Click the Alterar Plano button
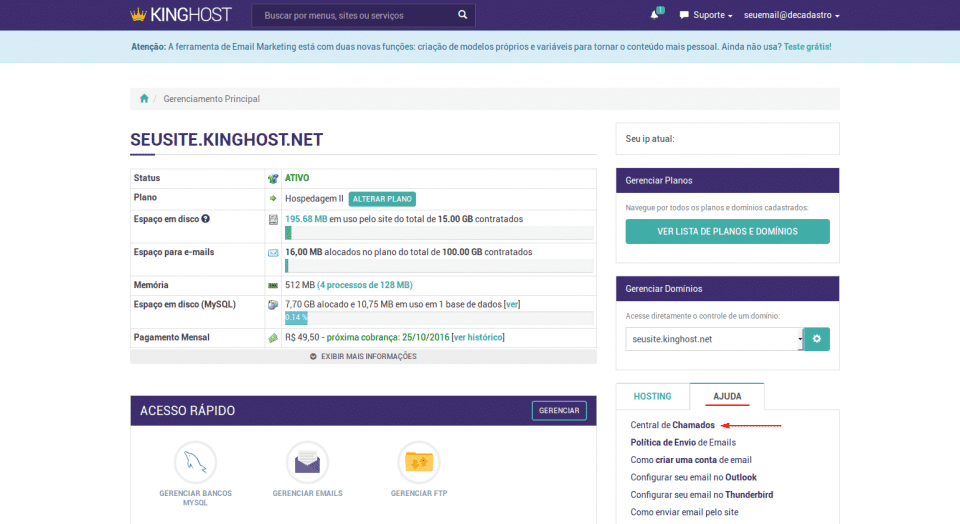The width and height of the screenshot is (960, 524). click(x=382, y=199)
